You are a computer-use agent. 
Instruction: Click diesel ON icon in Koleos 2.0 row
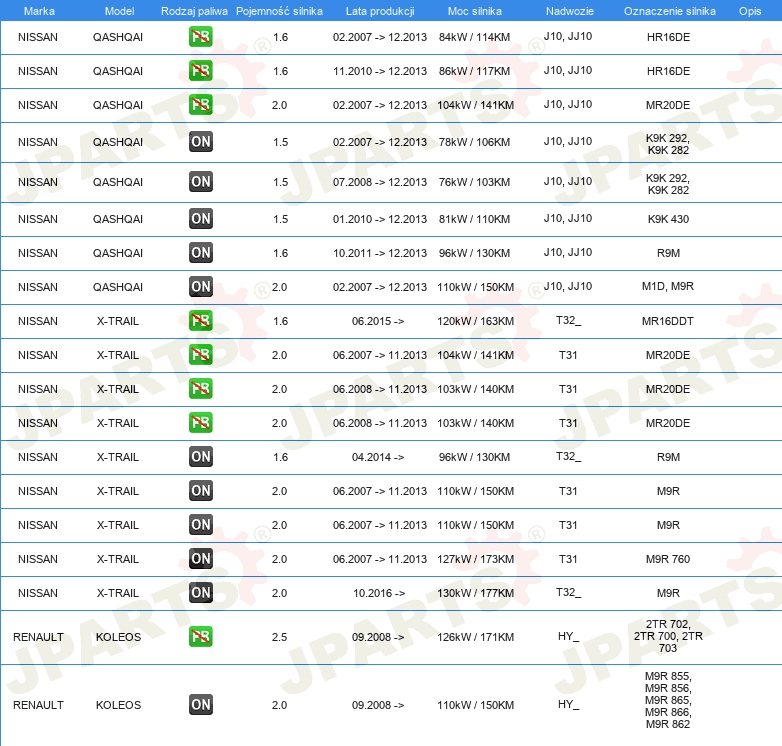pyautogui.click(x=200, y=705)
